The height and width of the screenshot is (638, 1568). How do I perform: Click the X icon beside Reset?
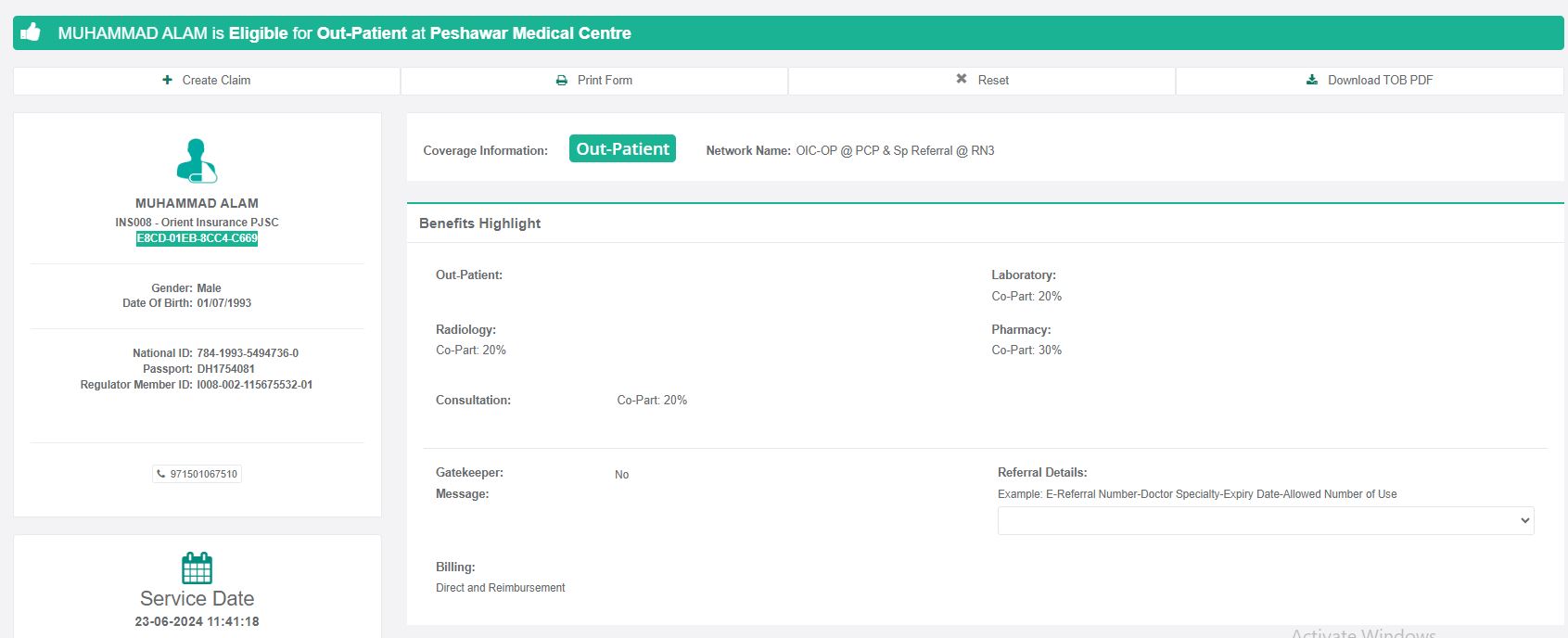point(962,80)
